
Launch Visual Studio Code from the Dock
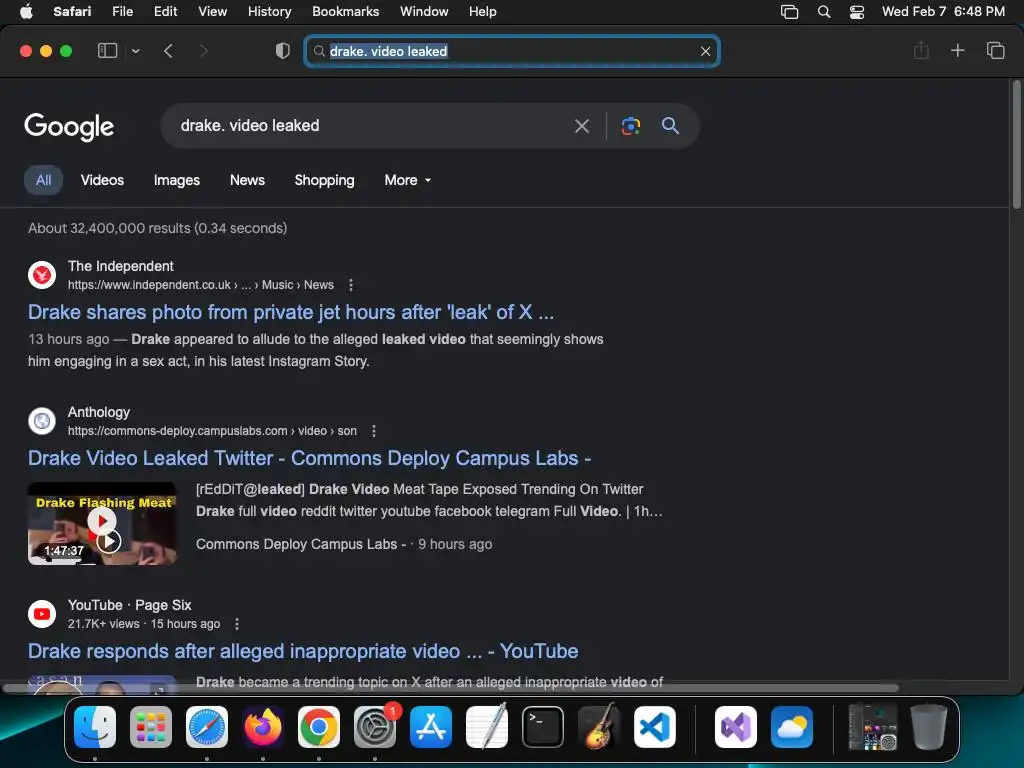pyautogui.click(x=654, y=727)
